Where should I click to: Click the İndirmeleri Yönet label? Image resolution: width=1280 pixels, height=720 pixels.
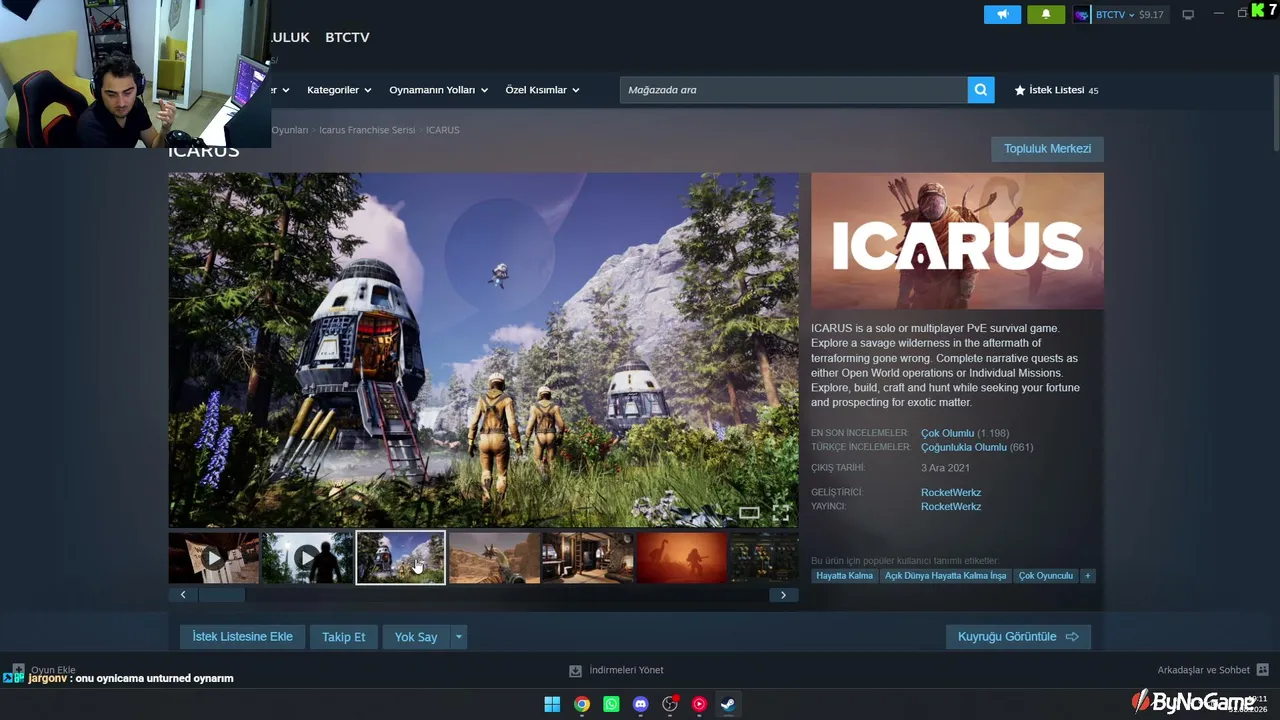[626, 670]
